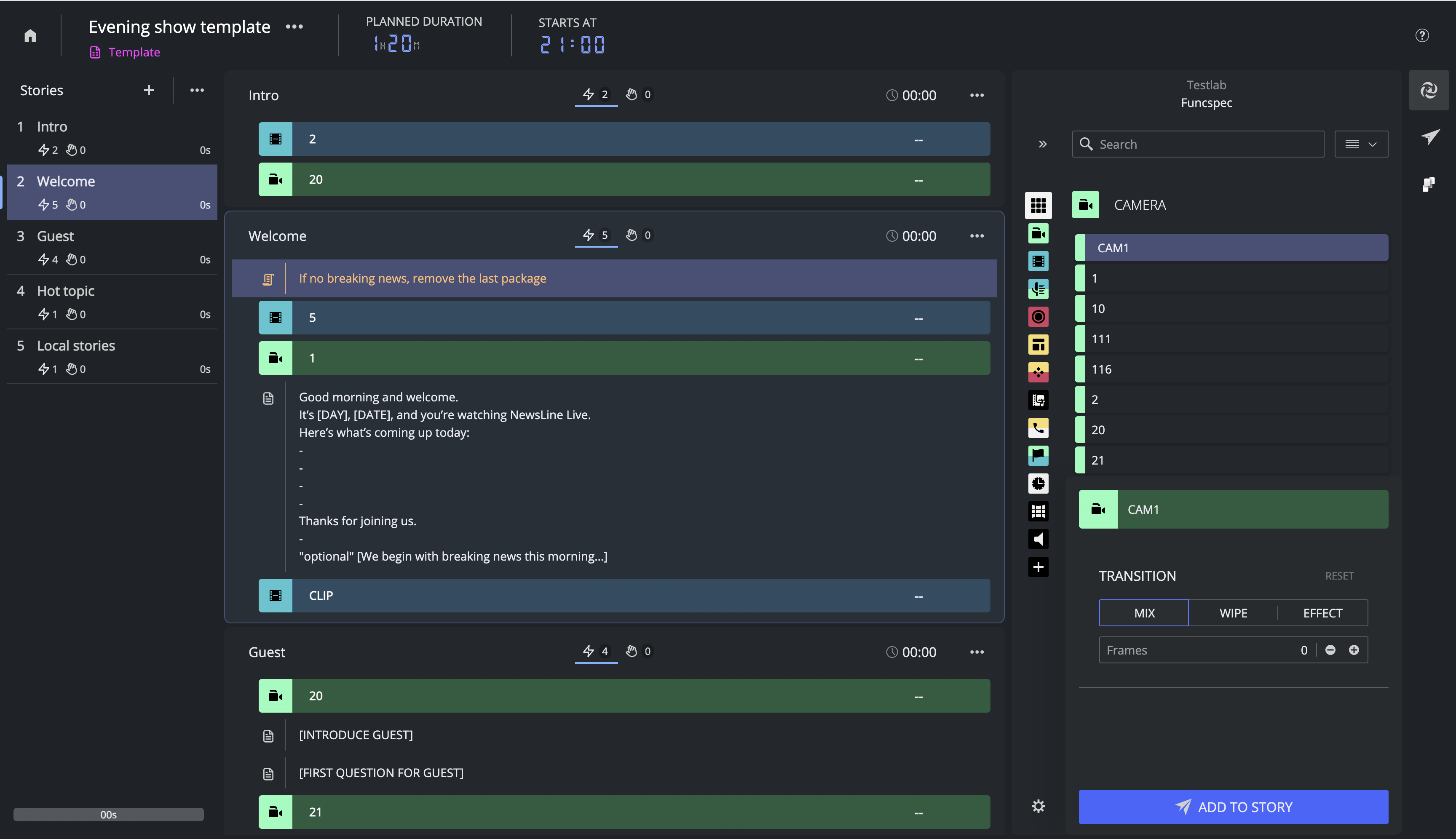This screenshot has width=1456, height=839.
Task: Collapse the panel with double chevron
Action: pyautogui.click(x=1042, y=144)
